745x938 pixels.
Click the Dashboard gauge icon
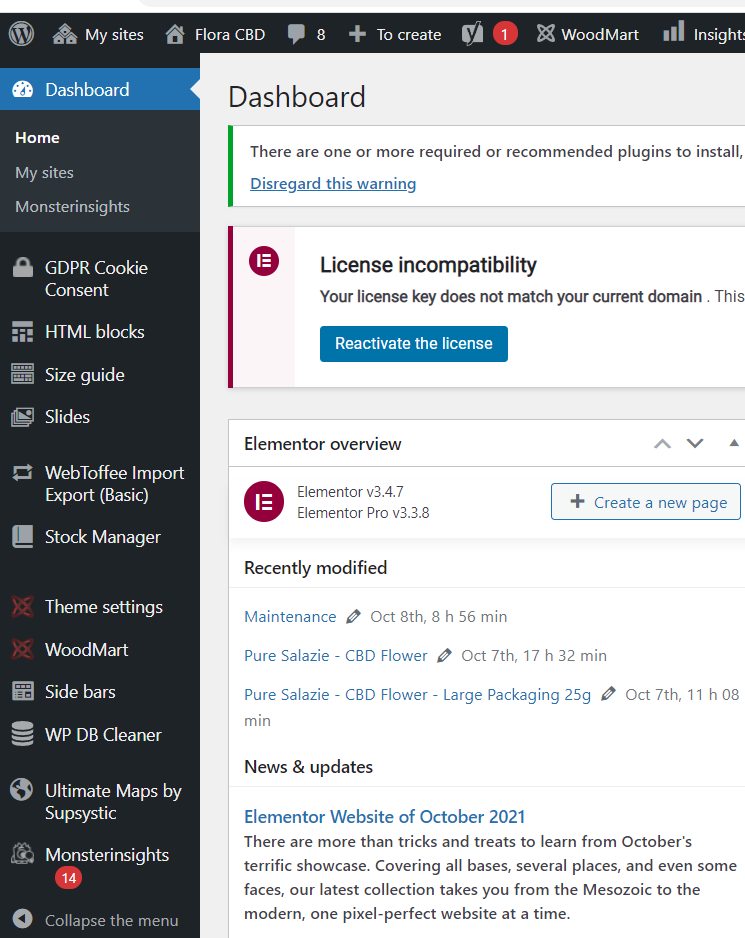(23, 89)
